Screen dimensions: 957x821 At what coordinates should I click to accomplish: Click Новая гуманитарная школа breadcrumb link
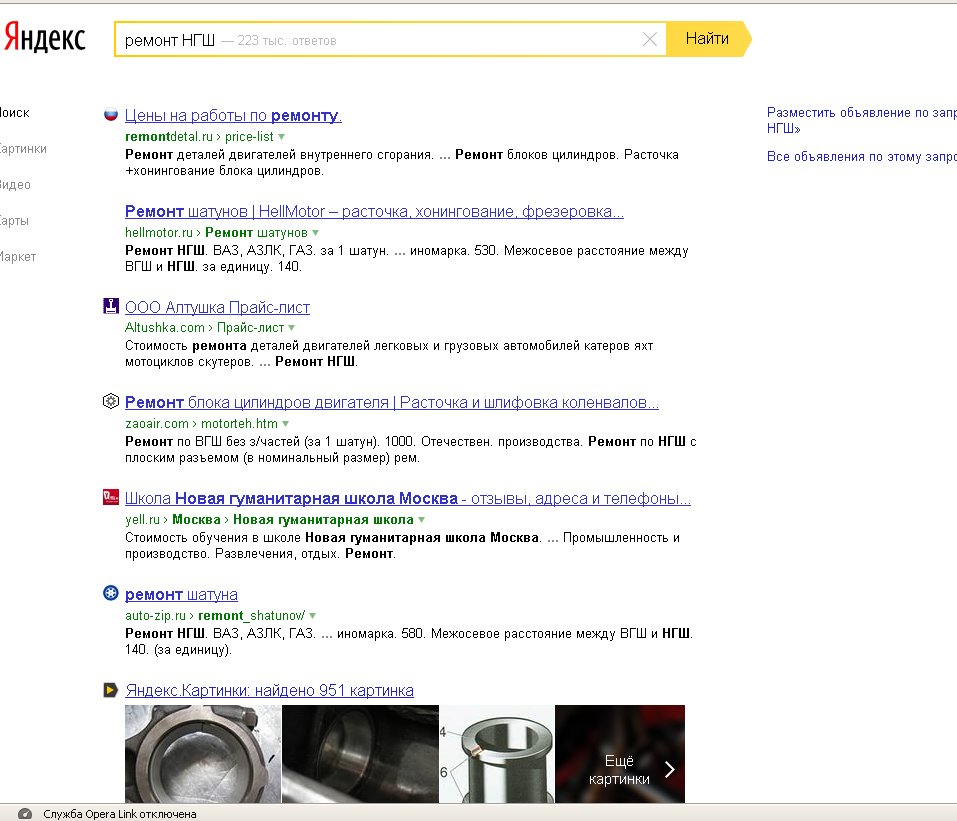323,519
